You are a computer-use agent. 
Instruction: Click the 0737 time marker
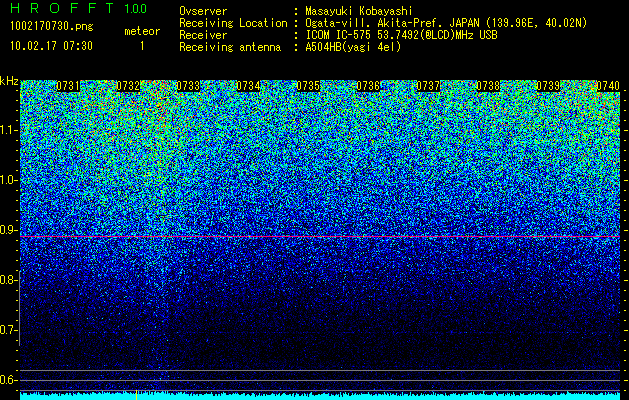click(x=428, y=86)
